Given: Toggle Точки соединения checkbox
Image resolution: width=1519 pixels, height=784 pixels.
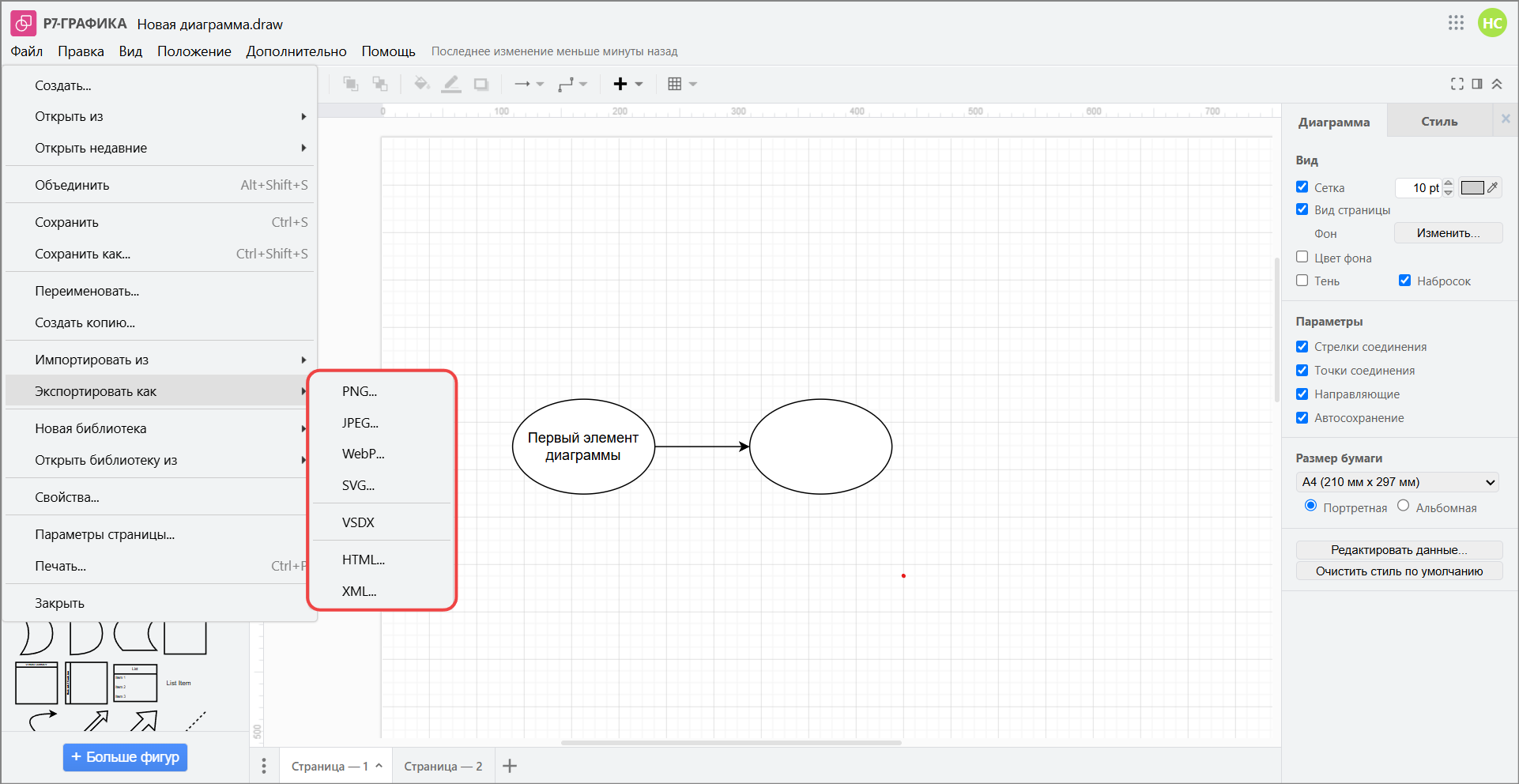Looking at the screenshot, I should (x=1302, y=370).
